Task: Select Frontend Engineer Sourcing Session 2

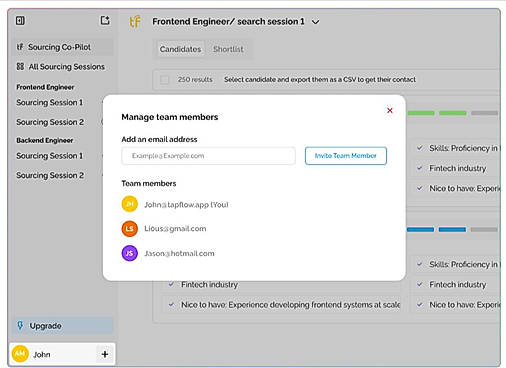Action: (x=50, y=122)
